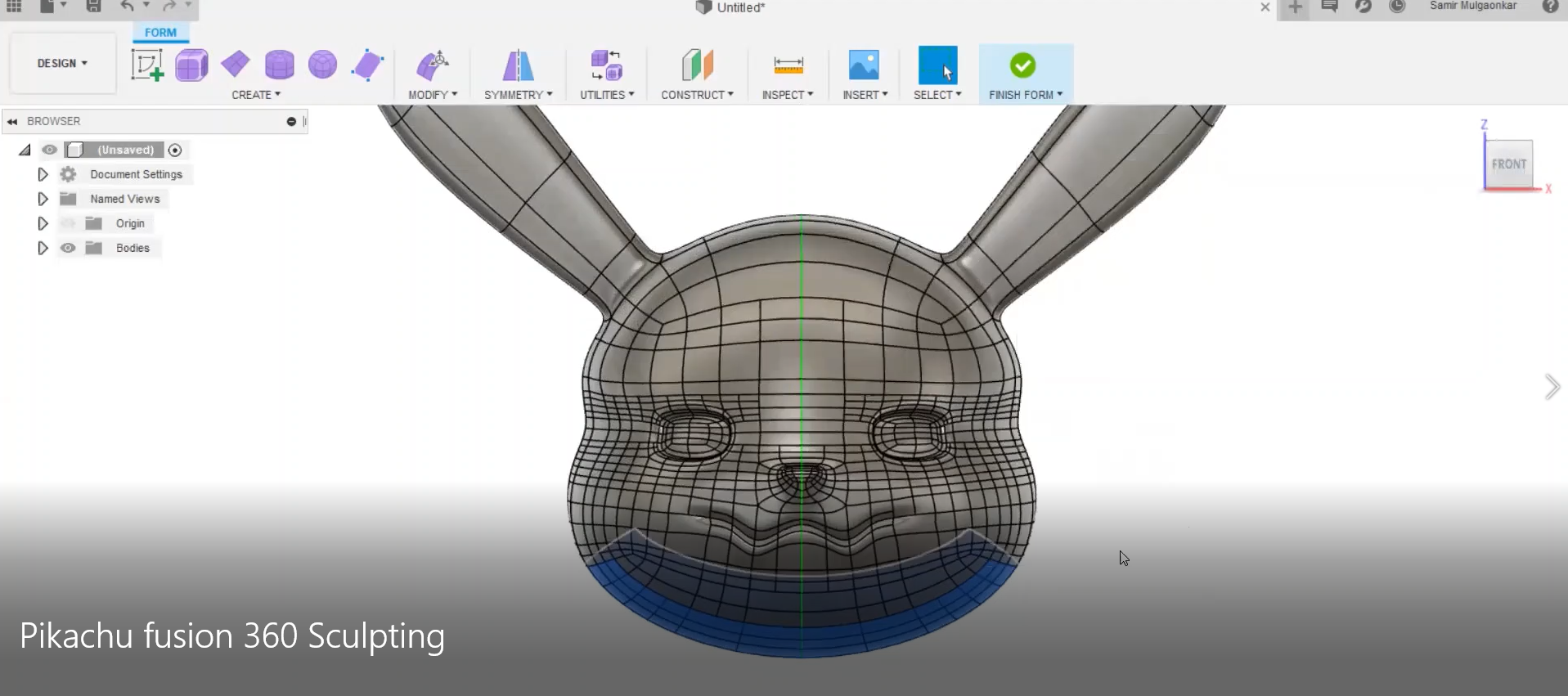Choose the Measure inspect icon
Viewport: 1568px width, 696px height.
(788, 65)
